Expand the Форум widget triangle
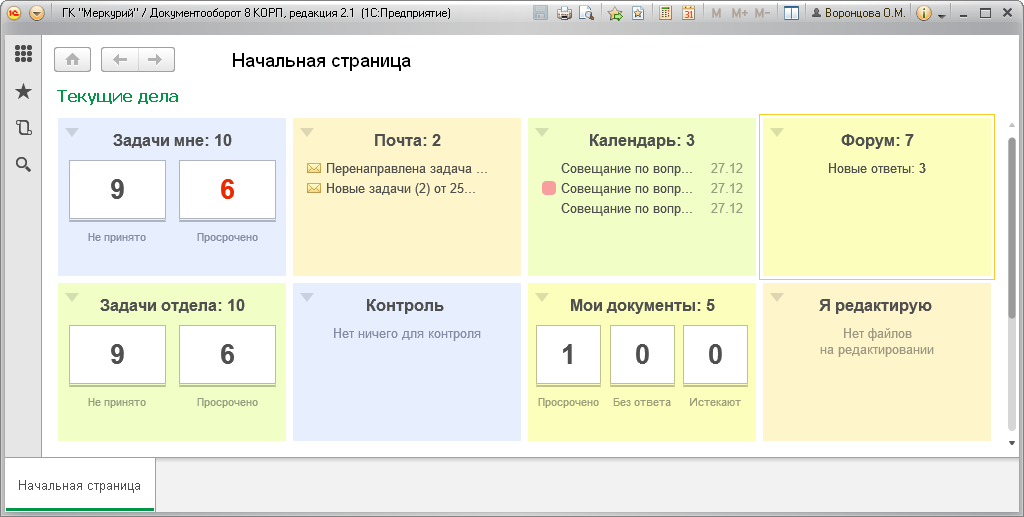This screenshot has height=517, width=1024. coord(776,133)
